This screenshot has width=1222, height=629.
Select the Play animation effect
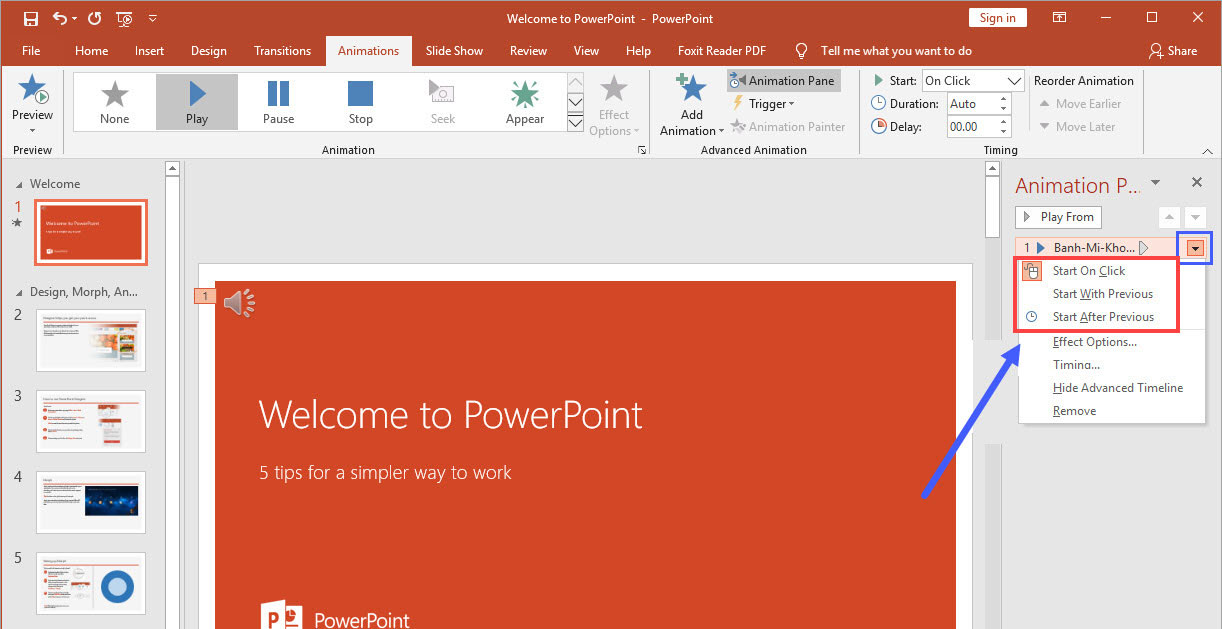point(197,102)
